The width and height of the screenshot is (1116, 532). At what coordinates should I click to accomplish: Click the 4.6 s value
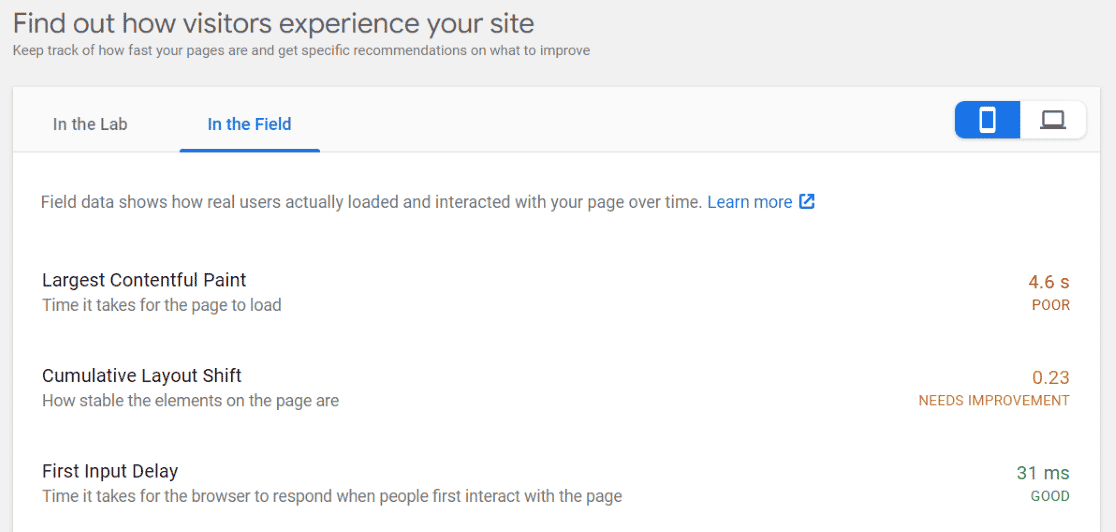(1048, 282)
